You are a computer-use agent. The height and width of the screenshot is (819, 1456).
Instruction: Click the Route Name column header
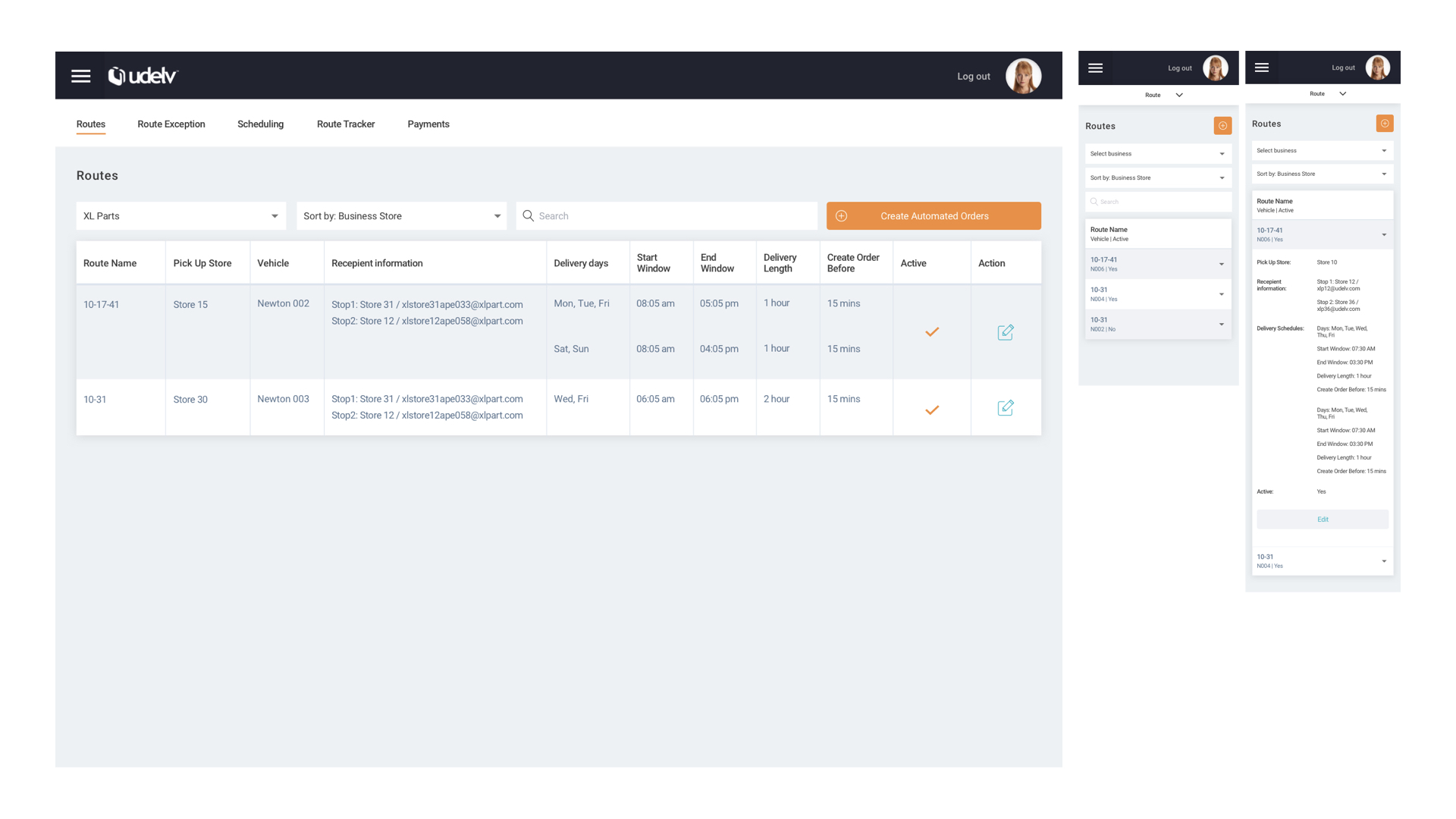tap(110, 263)
